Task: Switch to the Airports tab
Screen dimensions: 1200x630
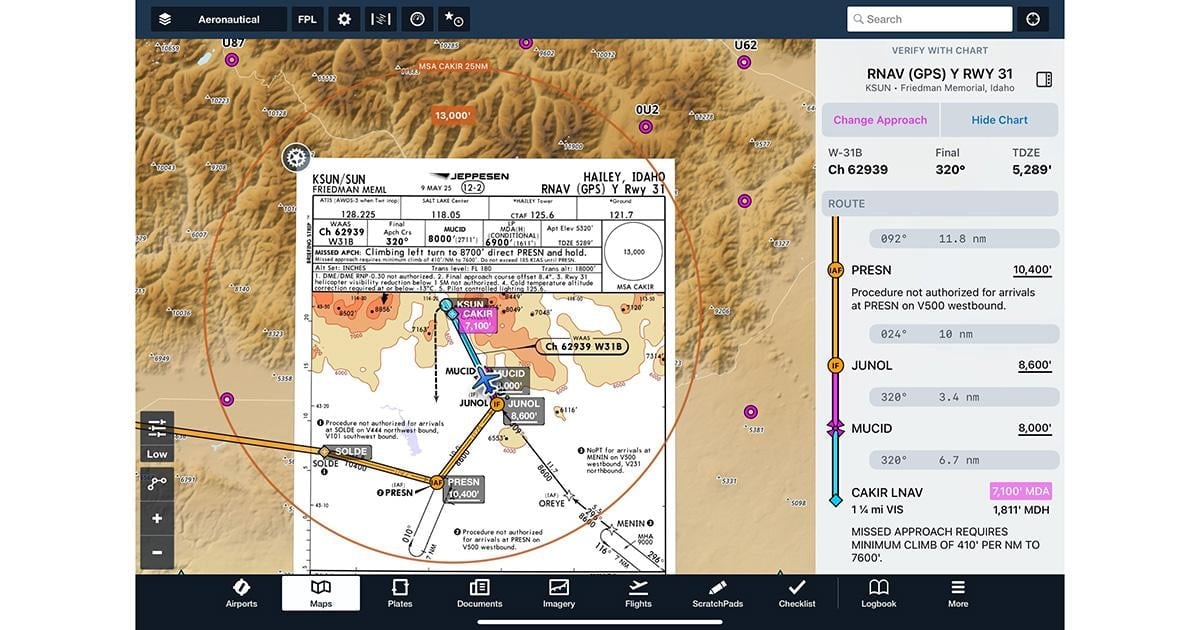Action: click(241, 593)
